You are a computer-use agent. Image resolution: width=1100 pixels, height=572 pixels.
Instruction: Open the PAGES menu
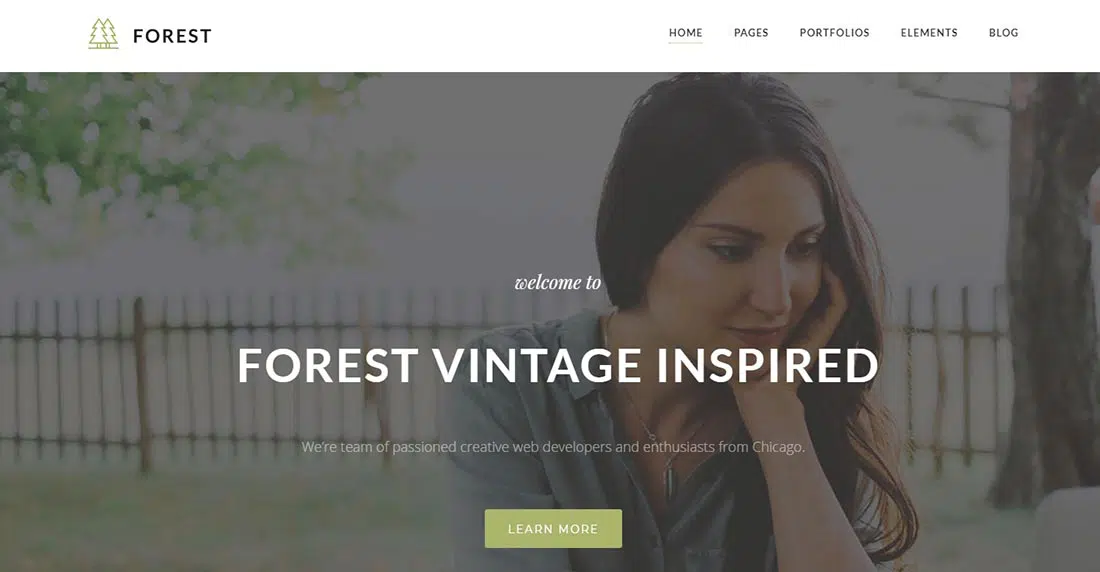[751, 32]
